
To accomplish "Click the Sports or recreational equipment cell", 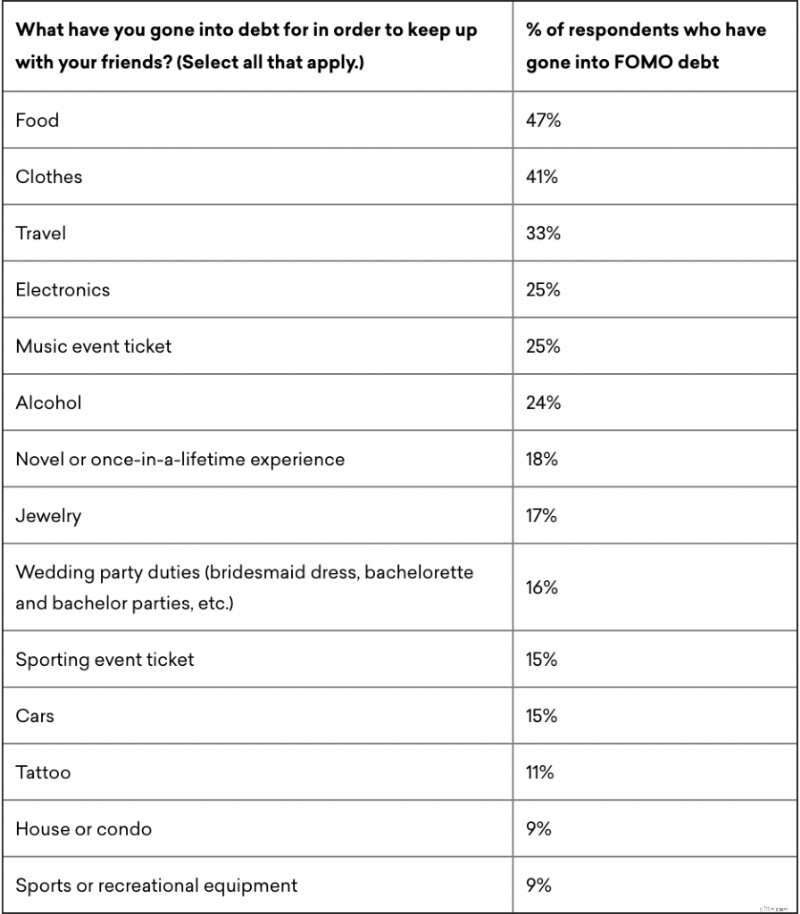I will click(x=156, y=885).
